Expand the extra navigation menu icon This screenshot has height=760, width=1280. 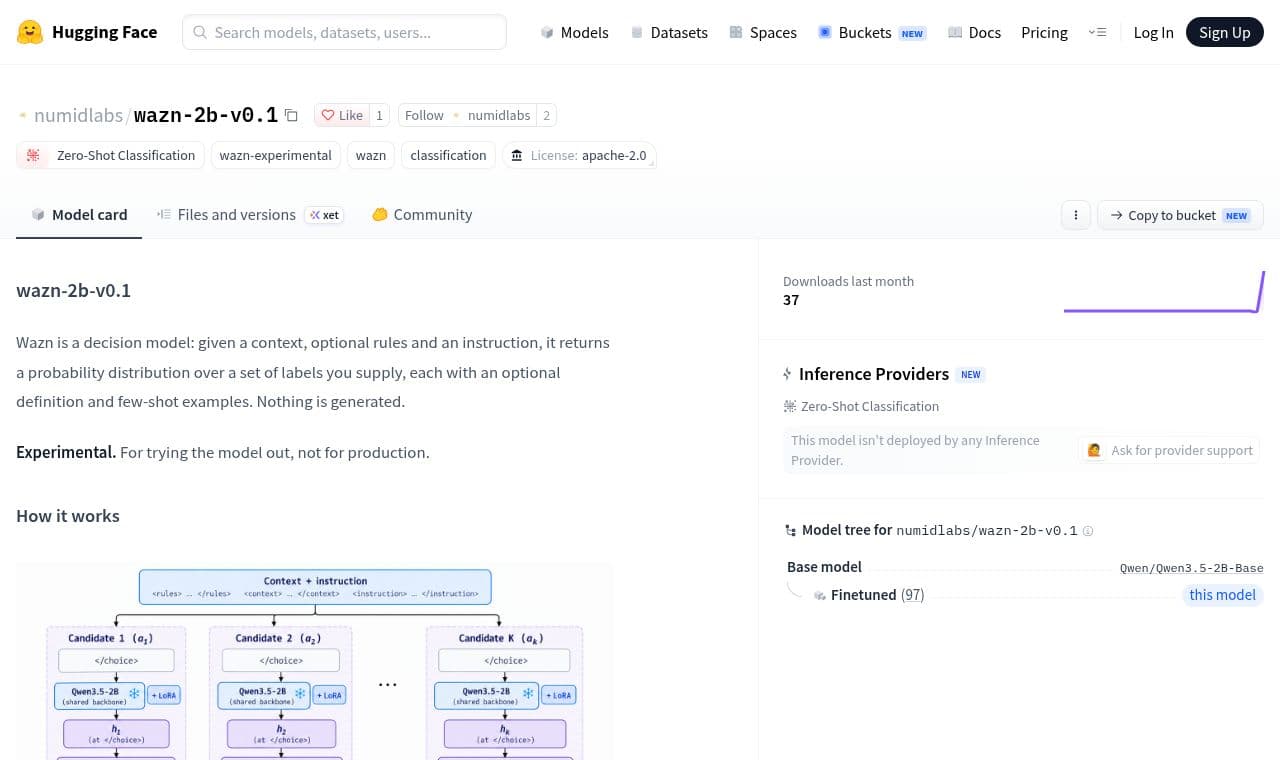tap(1097, 32)
